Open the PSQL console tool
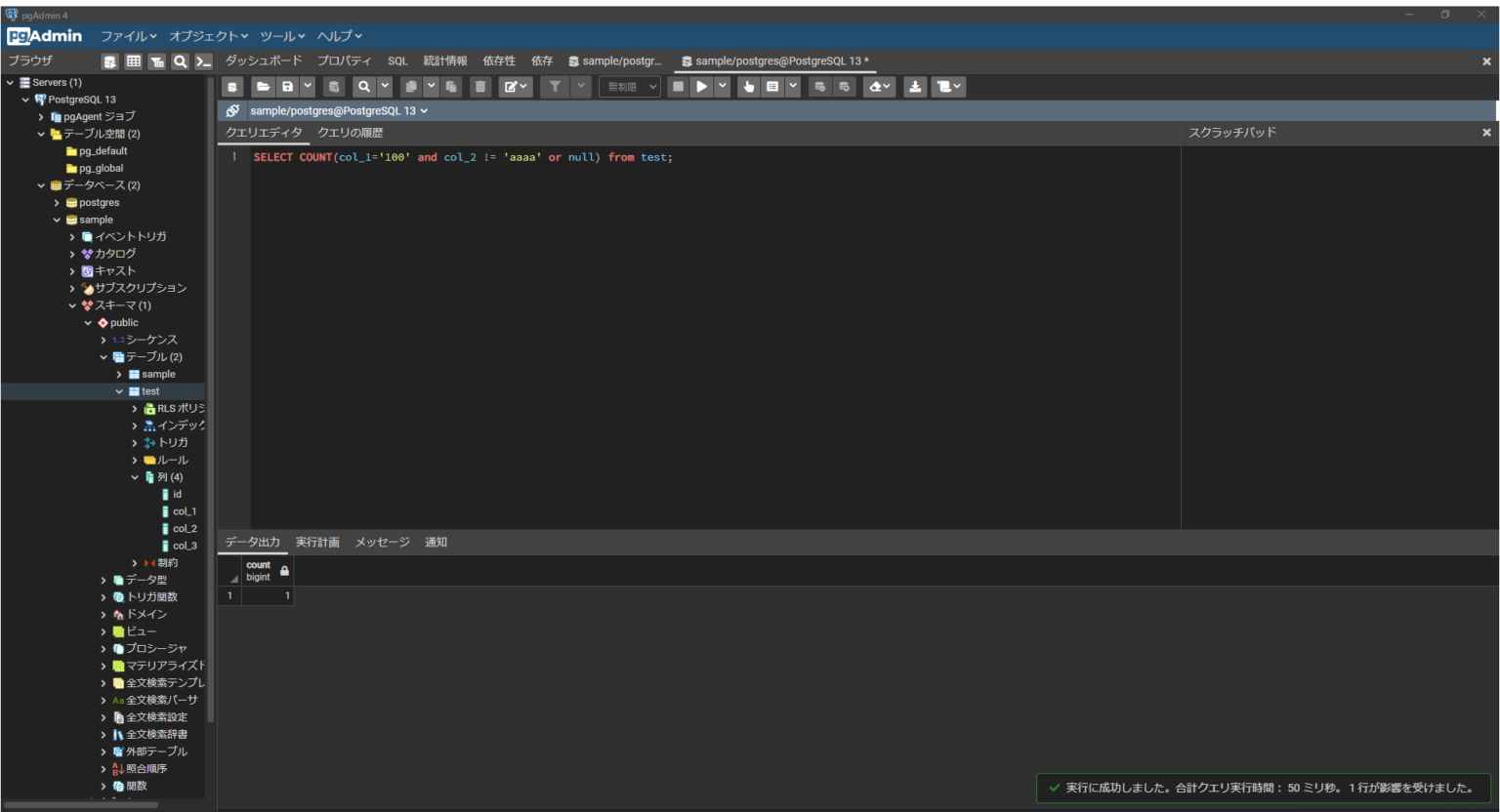The height and width of the screenshot is (812, 1500). (204, 61)
